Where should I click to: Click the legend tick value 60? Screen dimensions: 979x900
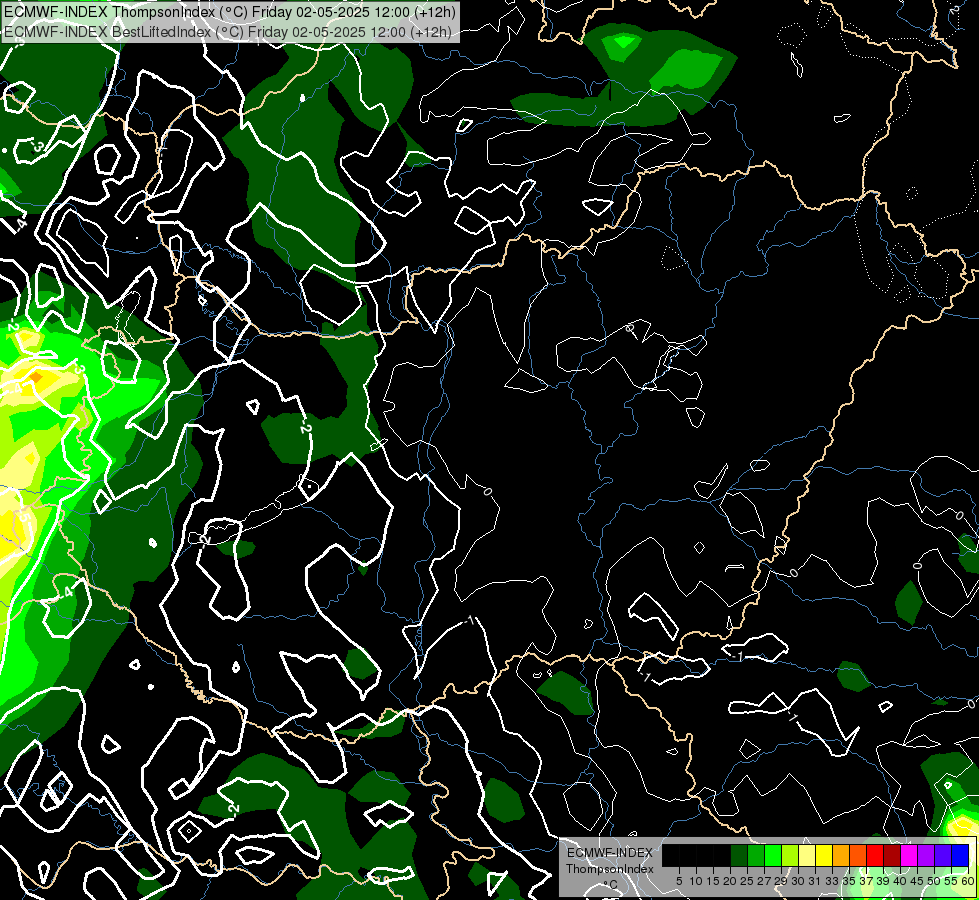click(968, 881)
